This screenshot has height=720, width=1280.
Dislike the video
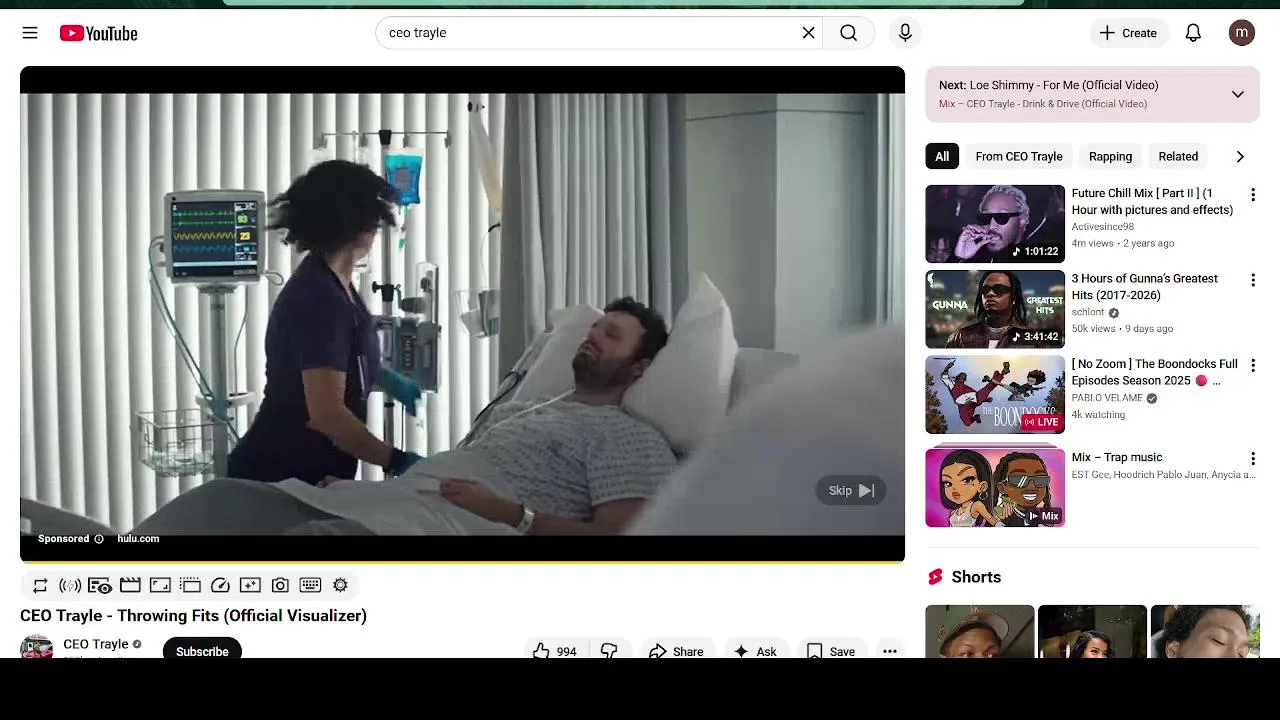(x=609, y=650)
